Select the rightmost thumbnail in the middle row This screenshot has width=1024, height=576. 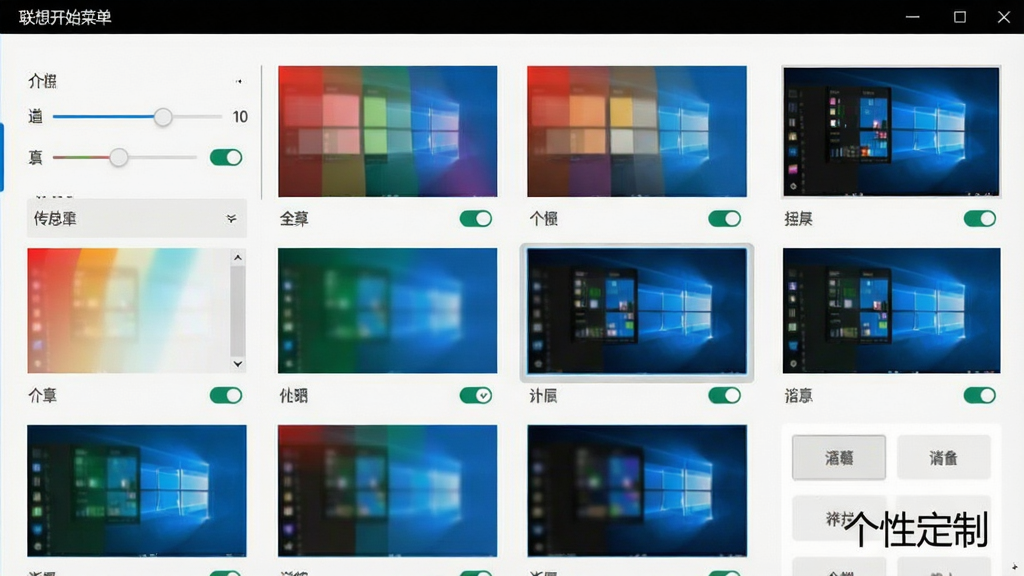click(x=891, y=311)
